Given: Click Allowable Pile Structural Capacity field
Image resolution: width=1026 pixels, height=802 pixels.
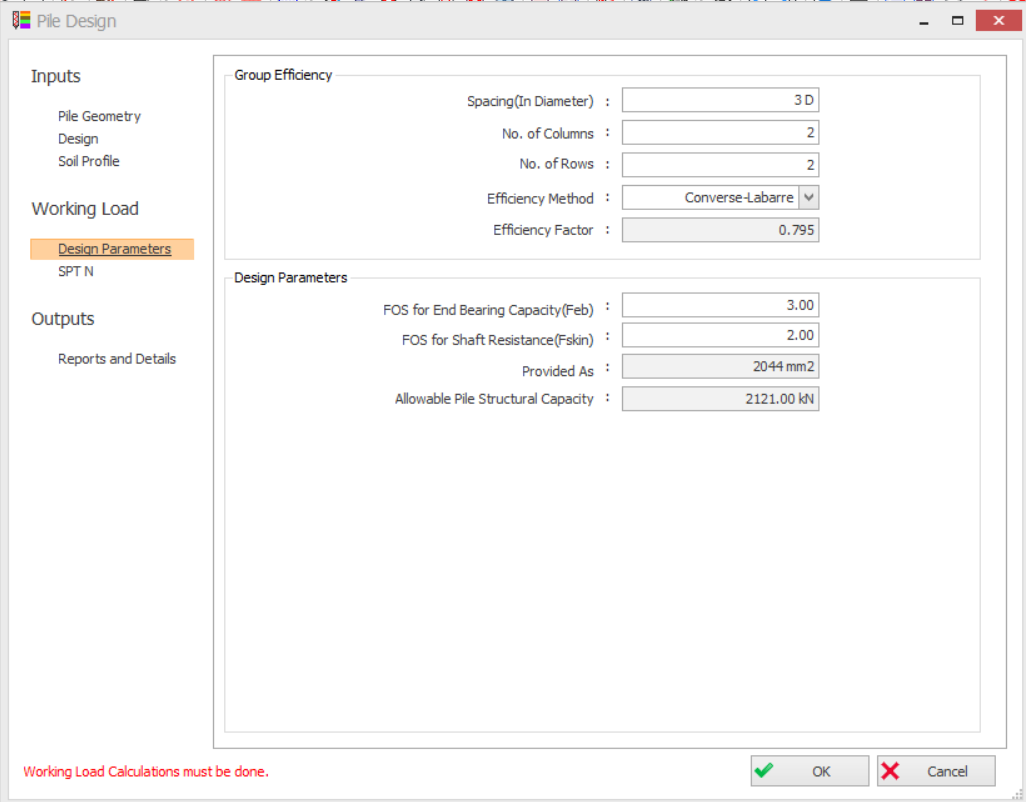Looking at the screenshot, I should pyautogui.click(x=720, y=399).
